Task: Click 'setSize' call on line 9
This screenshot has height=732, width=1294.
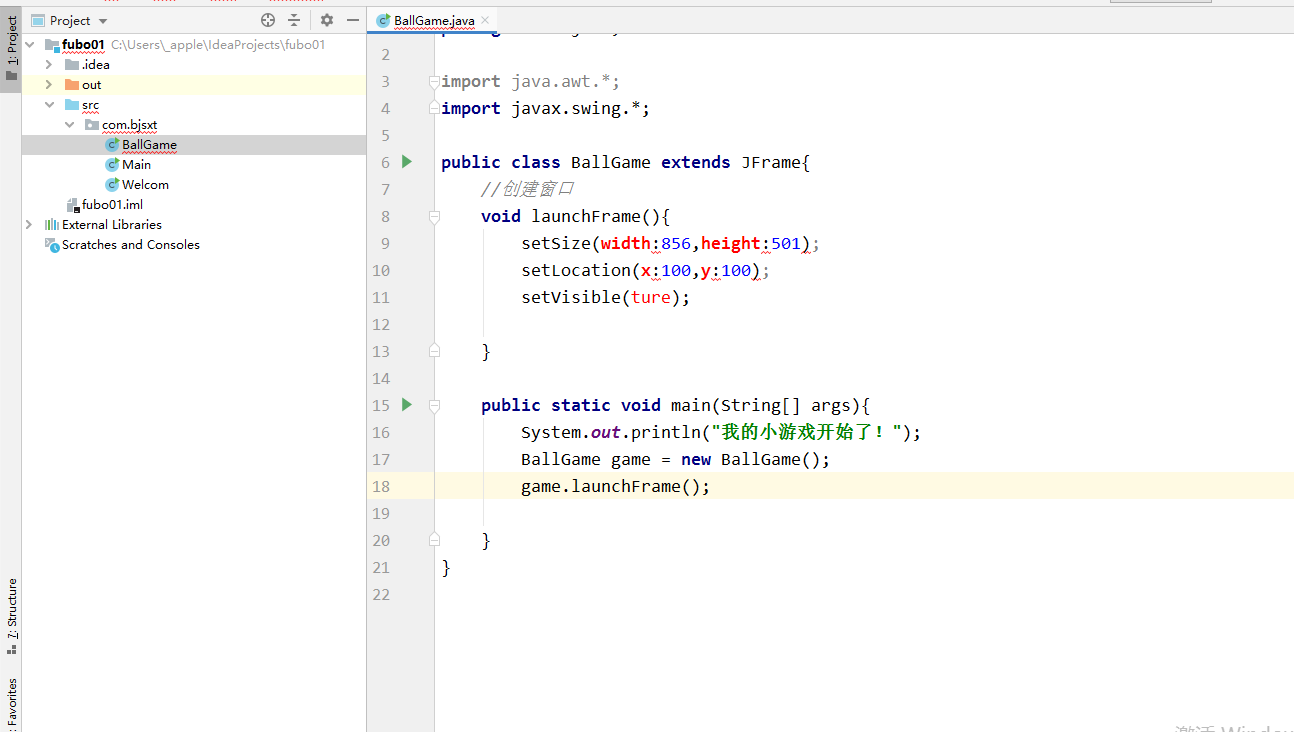Action: click(x=556, y=243)
